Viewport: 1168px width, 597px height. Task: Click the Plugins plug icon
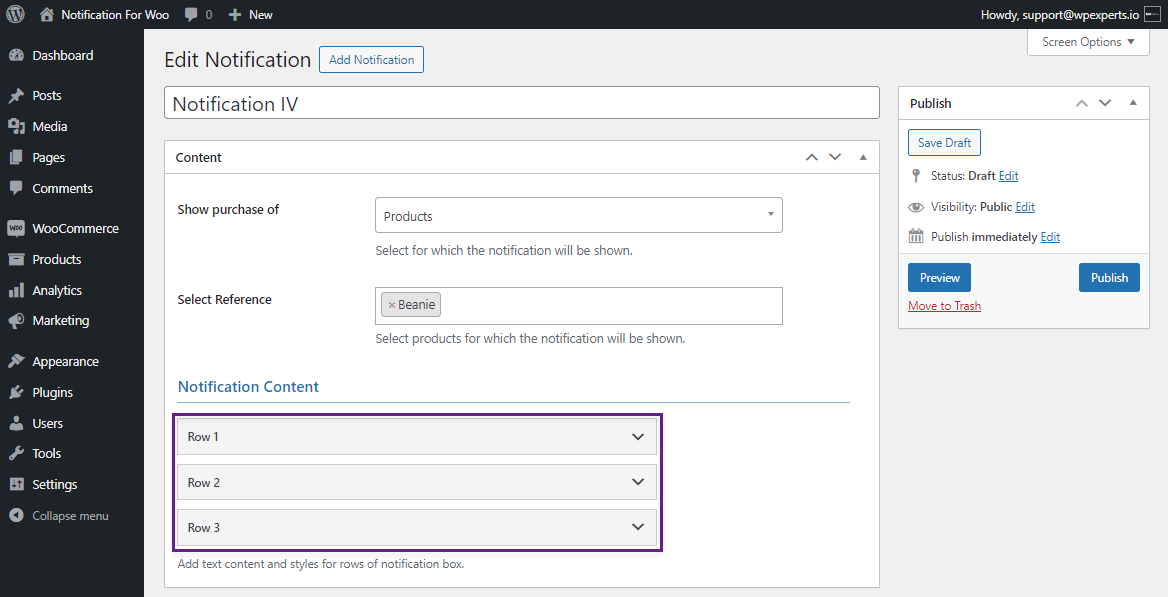pos(16,393)
